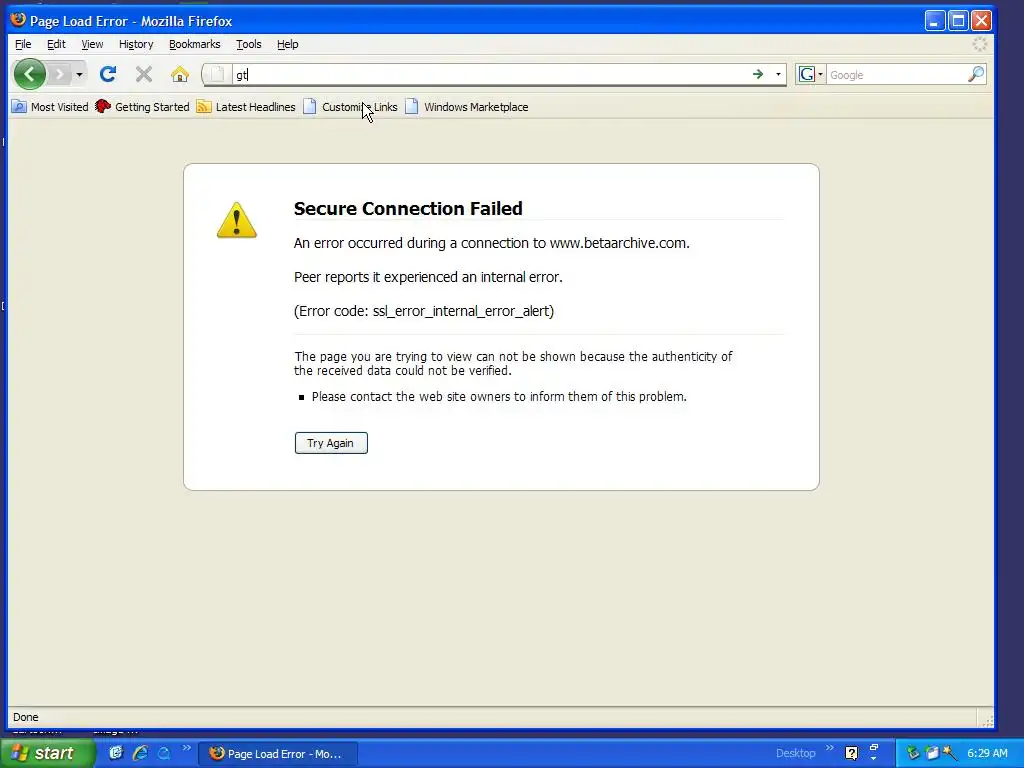Open the Latest Headlines feed bookmark
Viewport: 1024px width, 768px height.
coord(246,106)
